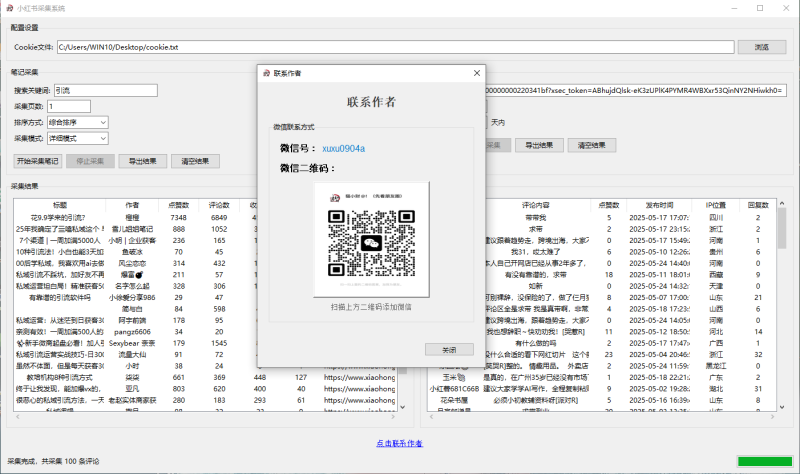Click the comments table scroll down arrow

[x=782, y=407]
